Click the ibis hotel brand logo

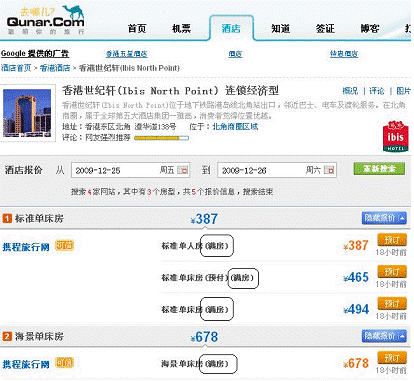pos(396,137)
